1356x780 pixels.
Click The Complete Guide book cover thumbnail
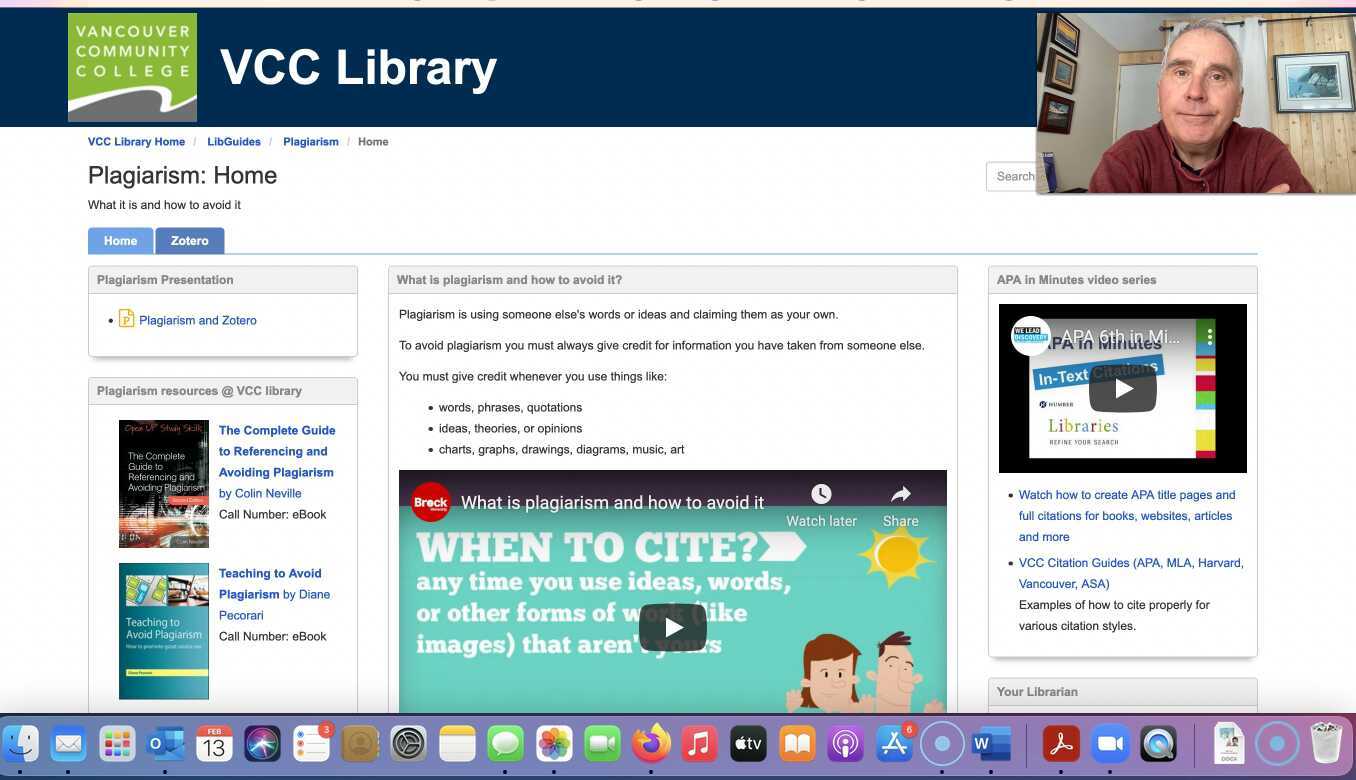(164, 483)
